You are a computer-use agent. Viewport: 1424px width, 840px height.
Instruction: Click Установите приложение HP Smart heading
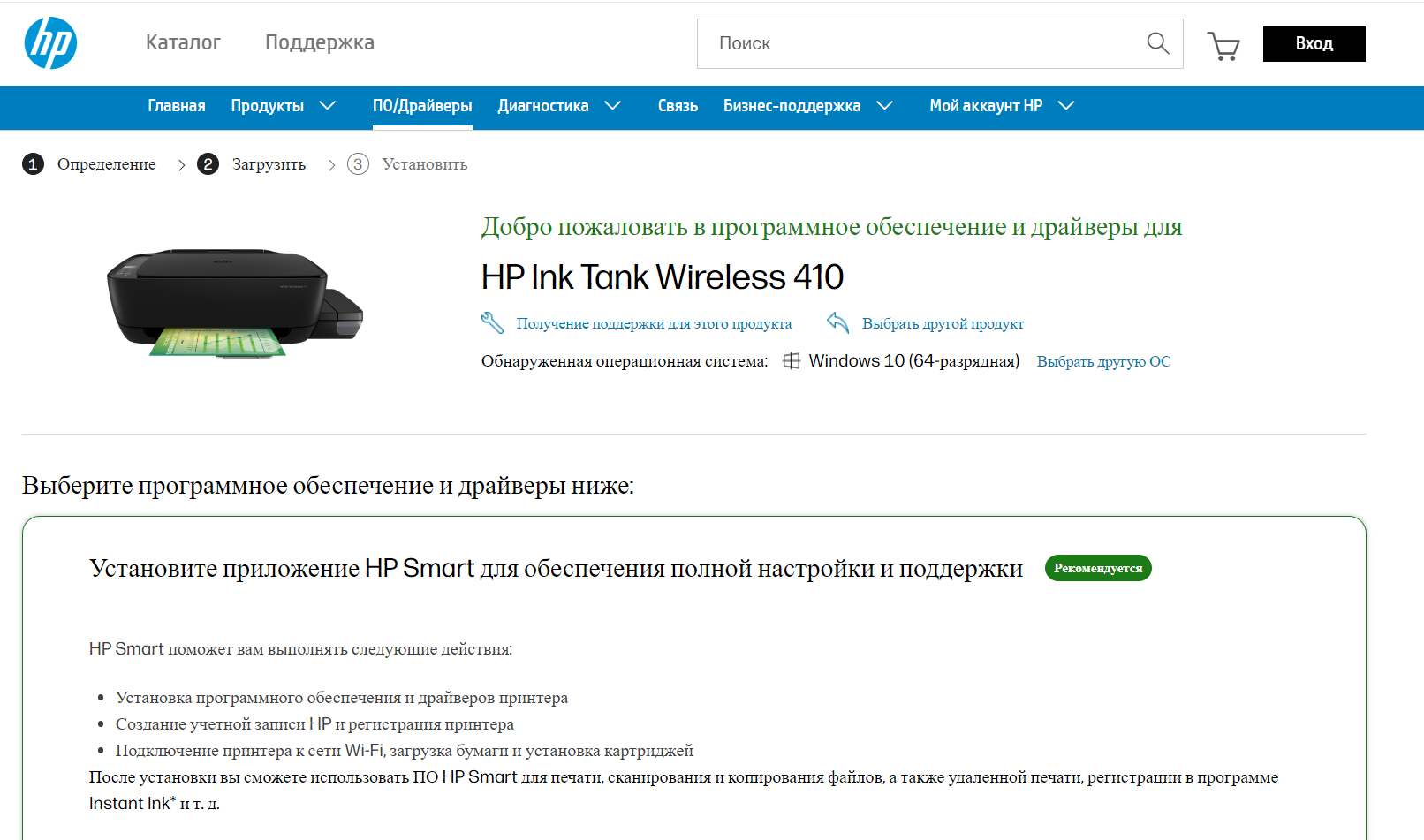(556, 568)
